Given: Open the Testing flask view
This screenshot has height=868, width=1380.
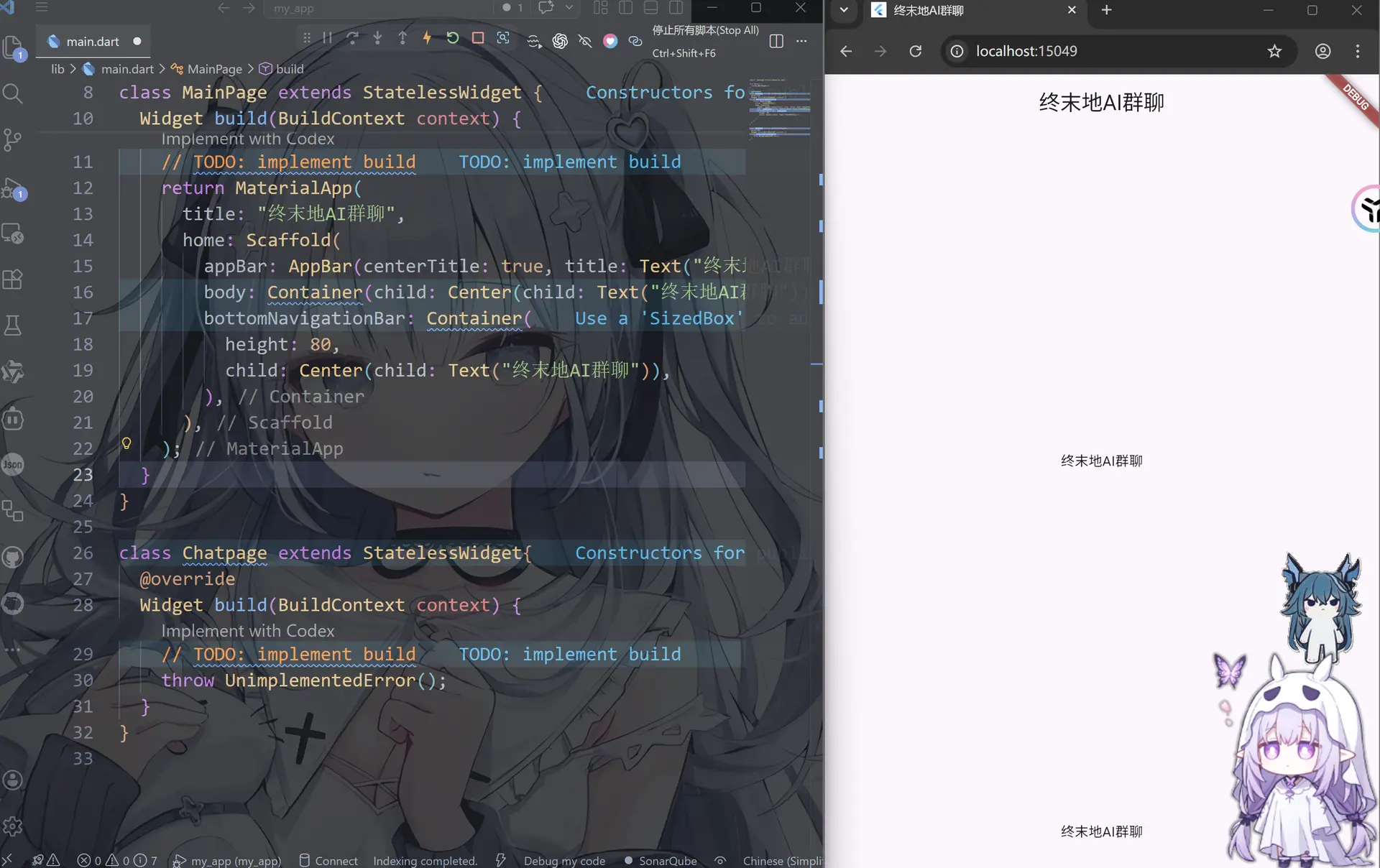Looking at the screenshot, I should pyautogui.click(x=13, y=325).
